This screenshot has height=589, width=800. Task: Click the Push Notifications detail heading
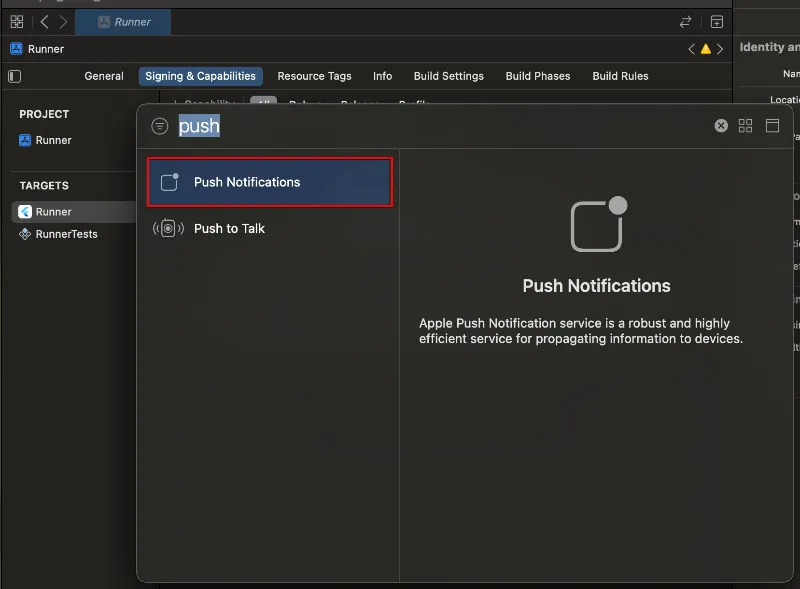click(x=596, y=286)
